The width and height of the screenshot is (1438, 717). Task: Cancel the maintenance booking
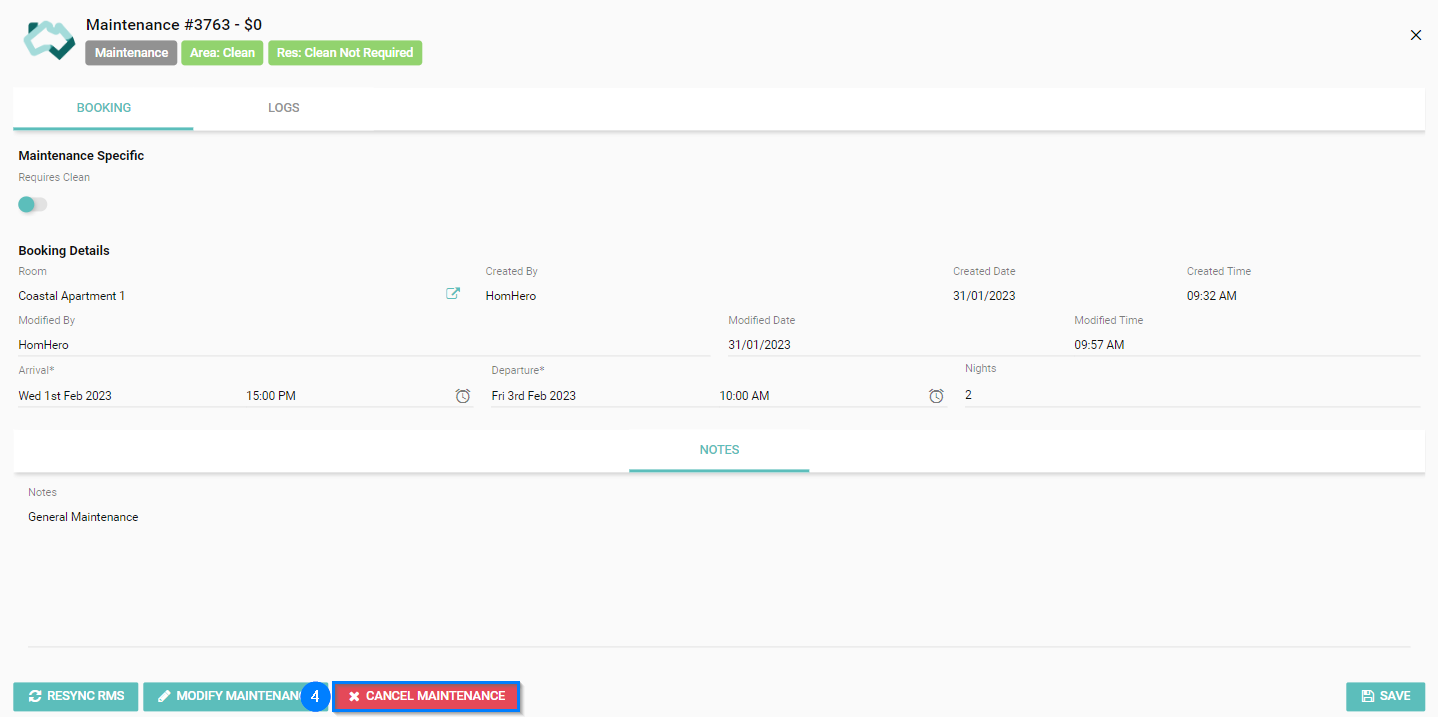coord(426,697)
